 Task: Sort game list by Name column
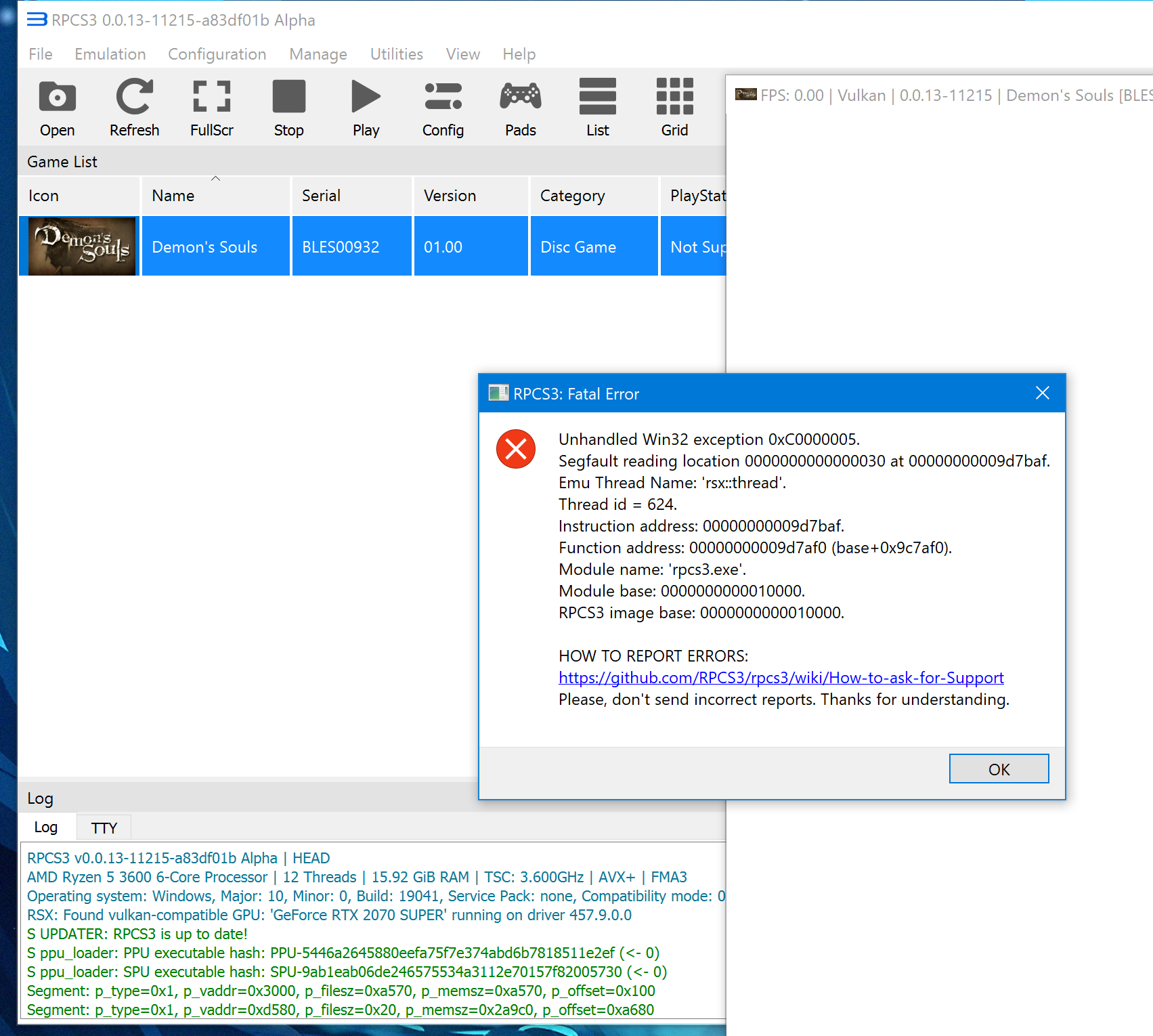[x=215, y=196]
